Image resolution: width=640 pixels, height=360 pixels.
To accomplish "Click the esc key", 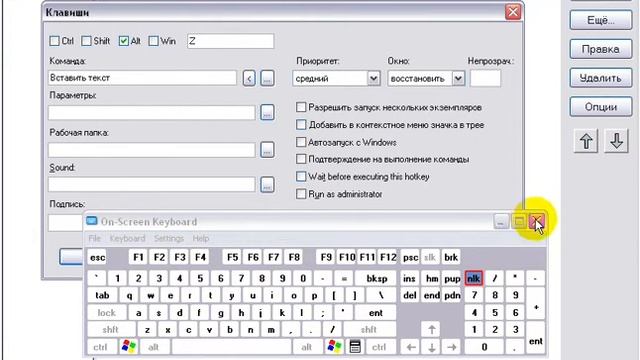I will coord(97,258).
